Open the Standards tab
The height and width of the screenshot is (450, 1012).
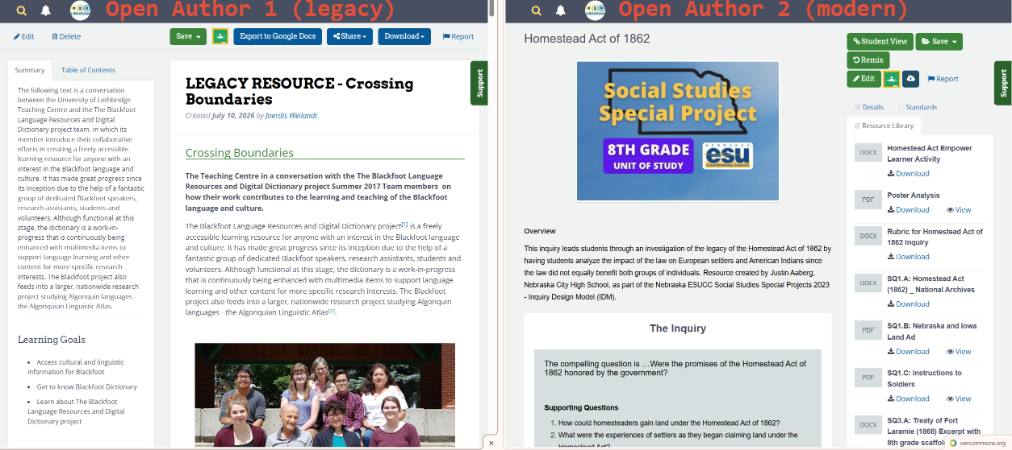click(917, 107)
